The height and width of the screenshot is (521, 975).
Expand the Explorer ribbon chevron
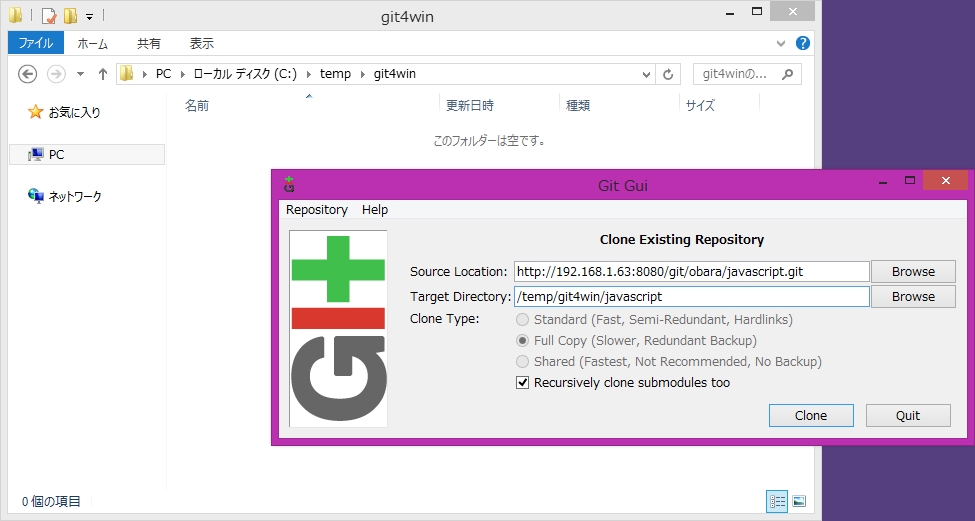pyautogui.click(x=781, y=43)
